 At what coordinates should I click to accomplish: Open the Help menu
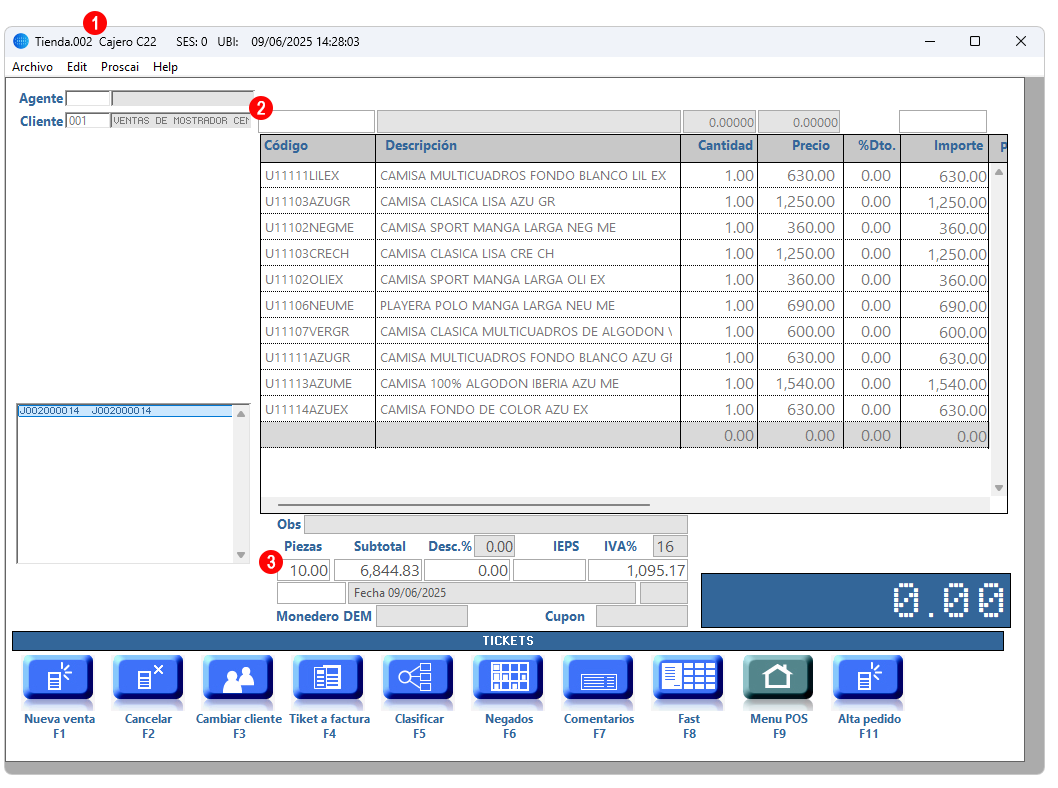pos(165,67)
